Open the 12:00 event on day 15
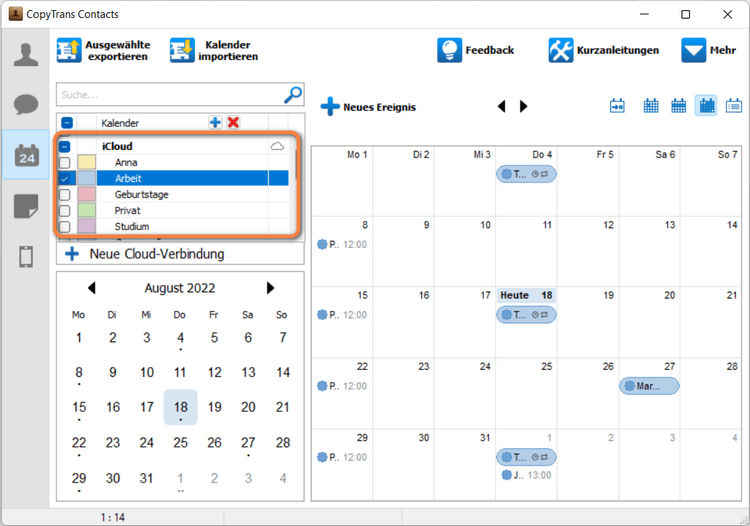Image resolution: width=750 pixels, height=526 pixels. click(x=342, y=315)
